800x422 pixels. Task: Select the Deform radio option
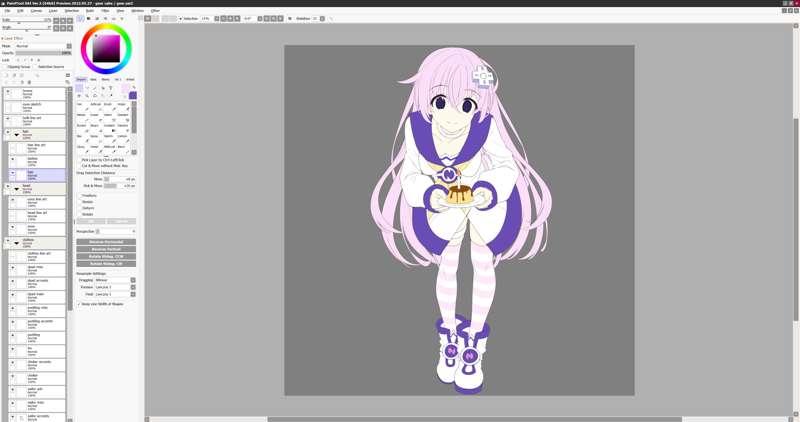tap(80, 208)
